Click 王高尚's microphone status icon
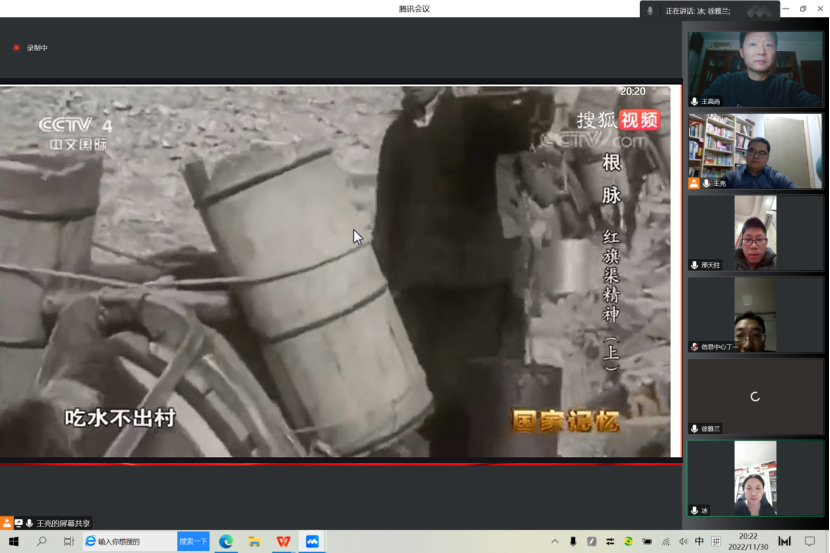Image resolution: width=830 pixels, height=553 pixels. (694, 102)
